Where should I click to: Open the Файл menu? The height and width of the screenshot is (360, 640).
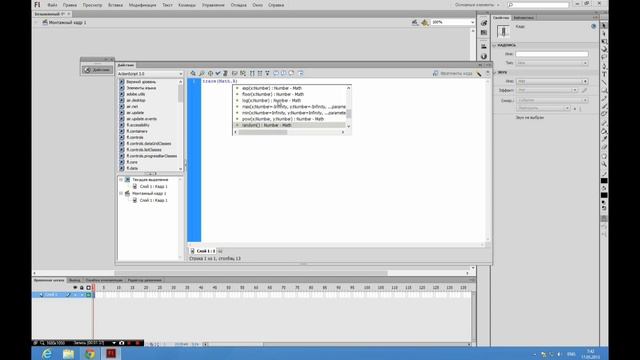52,5
